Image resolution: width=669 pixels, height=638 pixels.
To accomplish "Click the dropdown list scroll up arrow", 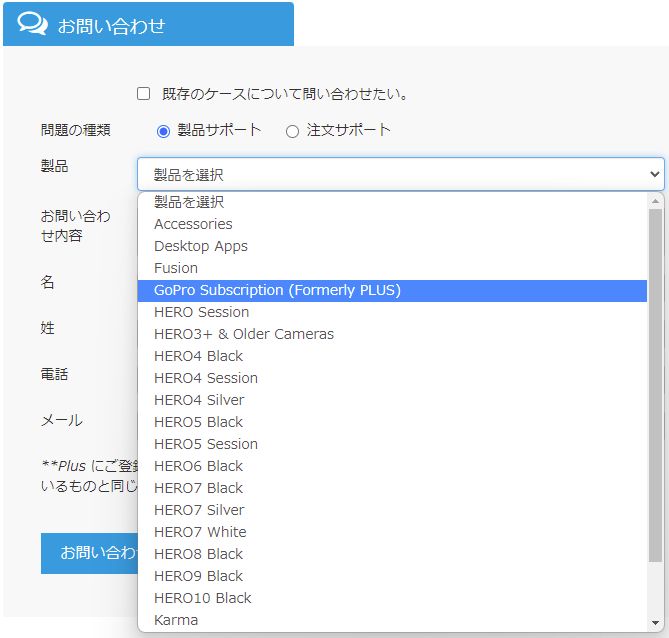I will [x=655, y=201].
